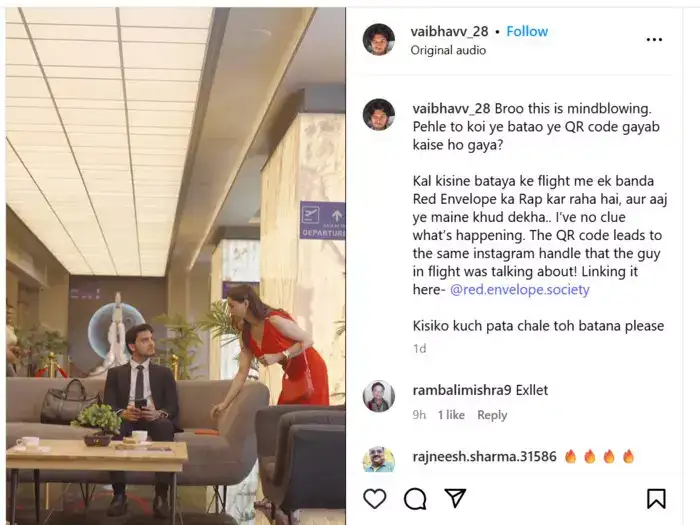The width and height of the screenshot is (700, 525).
Task: View rambalimishra9's profile picture
Action: 379,396
